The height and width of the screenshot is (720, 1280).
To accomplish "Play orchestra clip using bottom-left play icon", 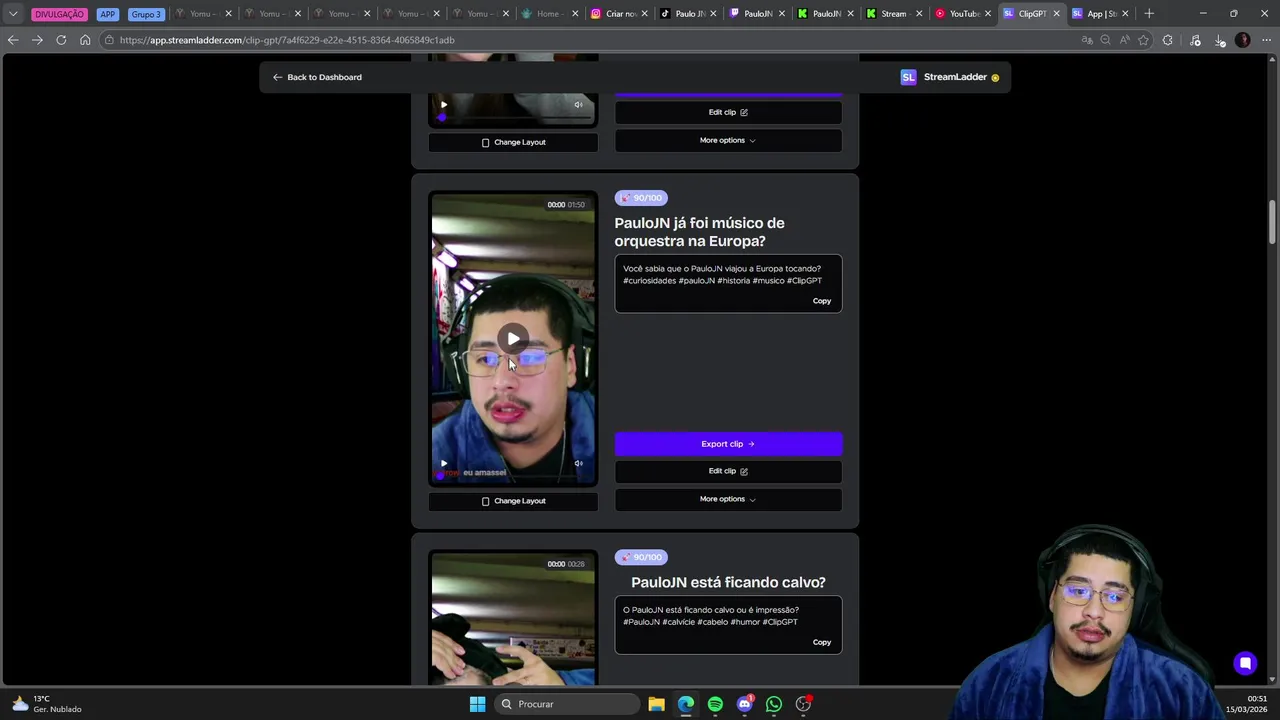I will [x=444, y=463].
